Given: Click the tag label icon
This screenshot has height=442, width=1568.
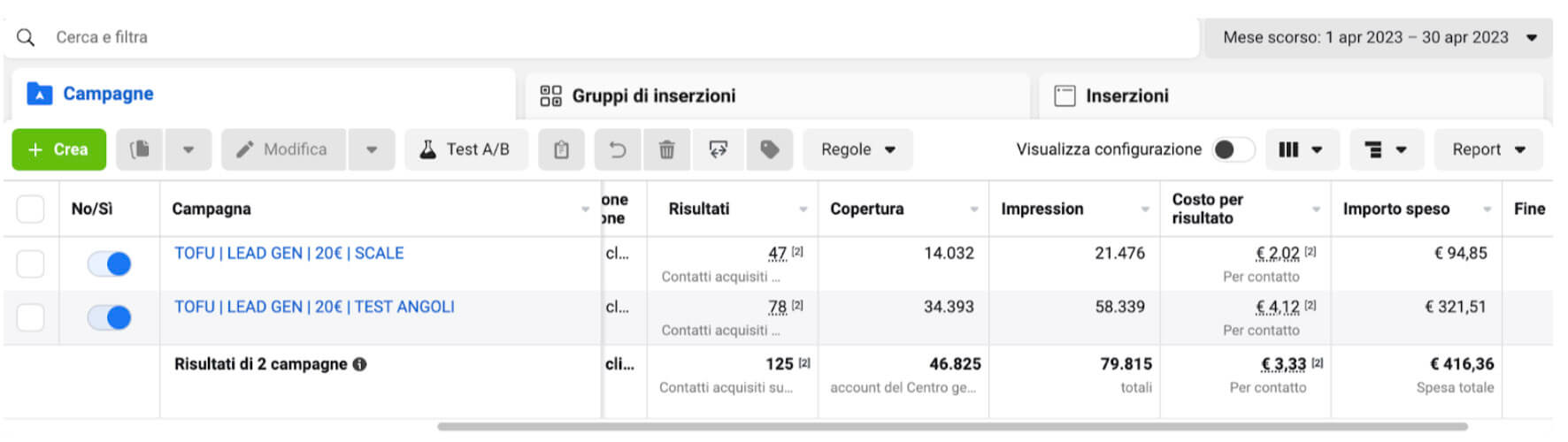Looking at the screenshot, I should pyautogui.click(x=770, y=149).
